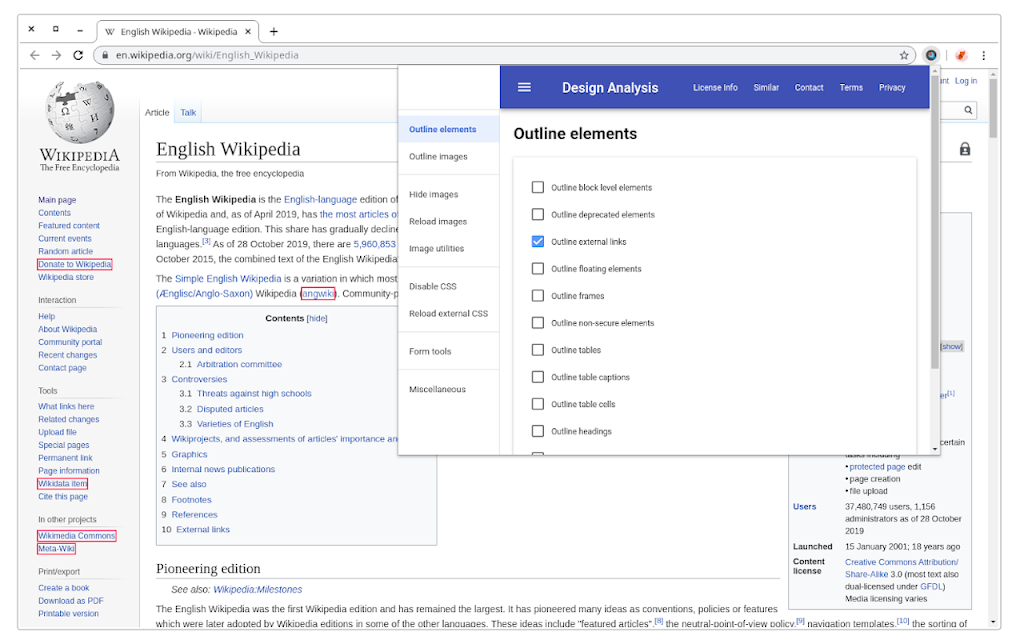
Task: Select Outline images in sidebar
Action: point(449,157)
